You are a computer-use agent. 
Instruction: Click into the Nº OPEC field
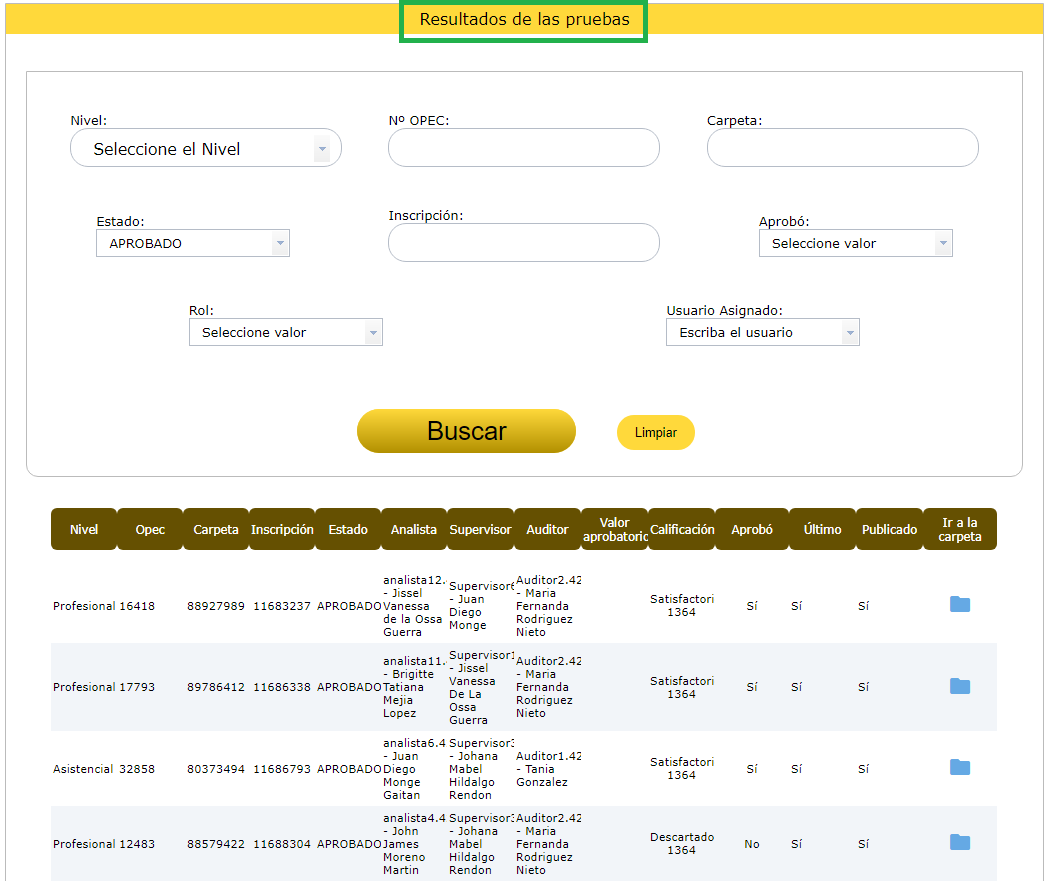point(523,148)
